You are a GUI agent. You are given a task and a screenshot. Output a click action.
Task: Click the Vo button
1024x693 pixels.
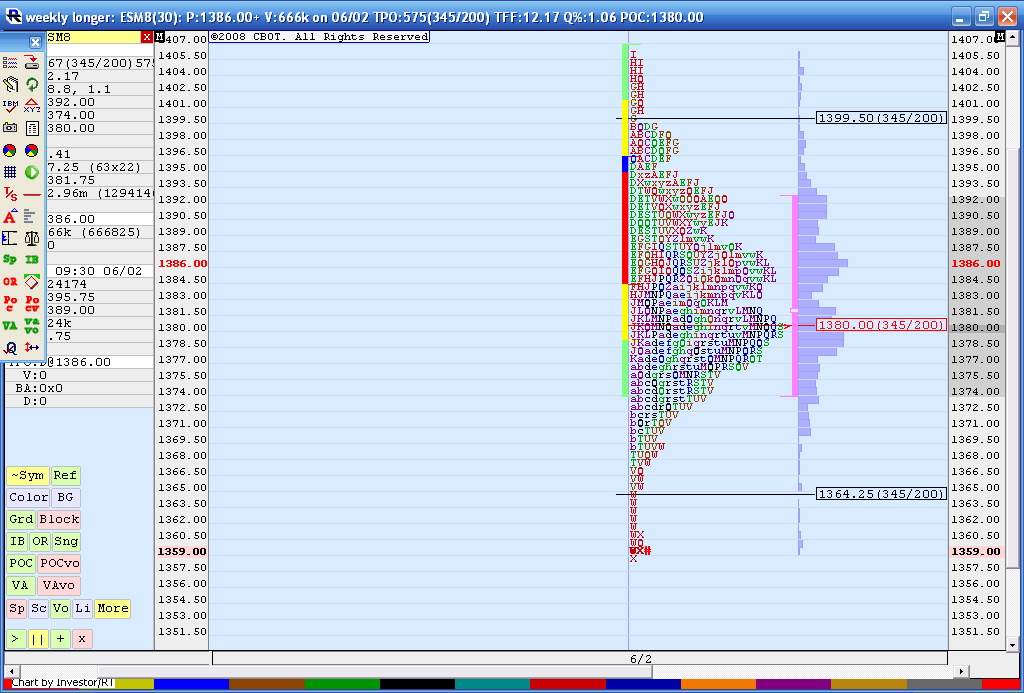coord(61,609)
